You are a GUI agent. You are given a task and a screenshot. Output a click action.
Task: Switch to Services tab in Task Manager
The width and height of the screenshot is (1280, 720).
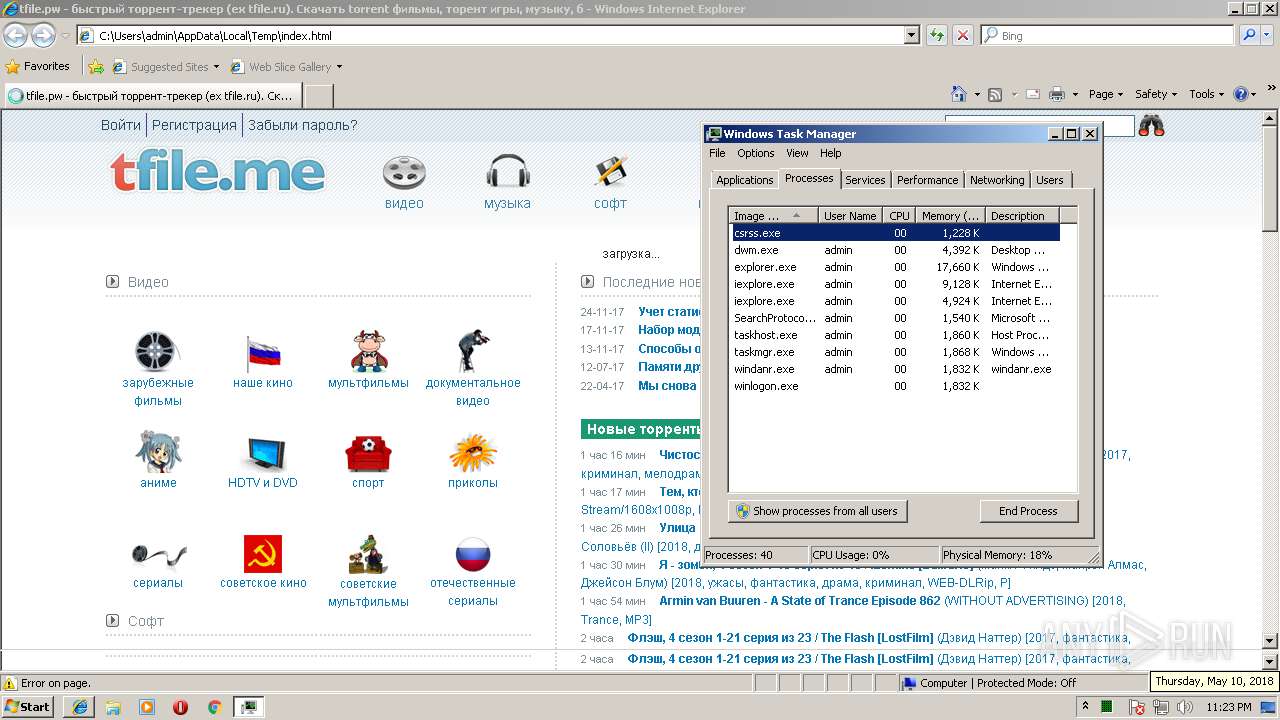[x=865, y=180]
